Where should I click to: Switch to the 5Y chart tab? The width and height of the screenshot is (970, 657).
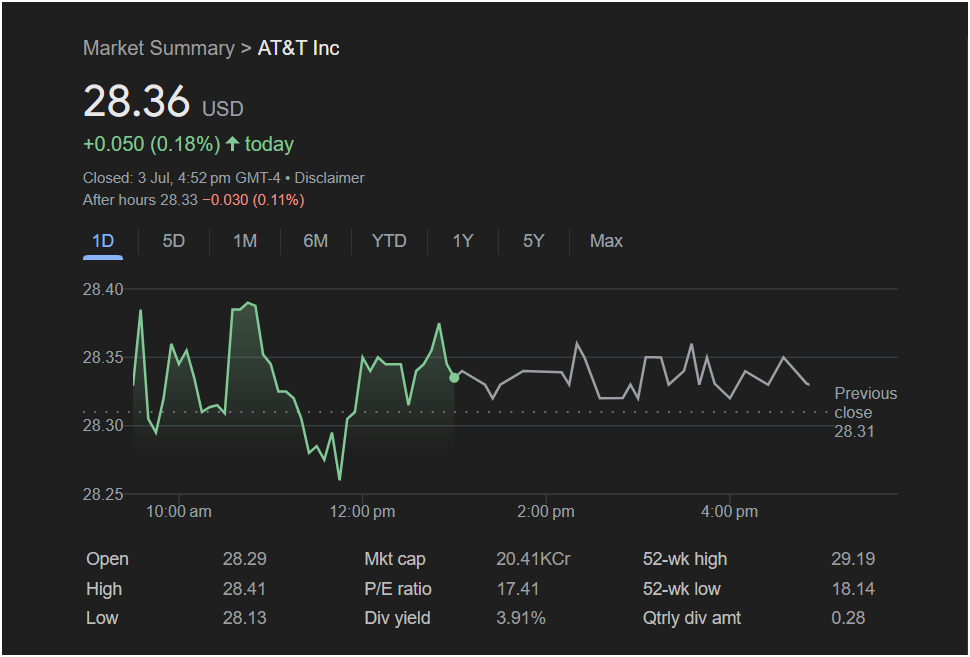coord(533,241)
